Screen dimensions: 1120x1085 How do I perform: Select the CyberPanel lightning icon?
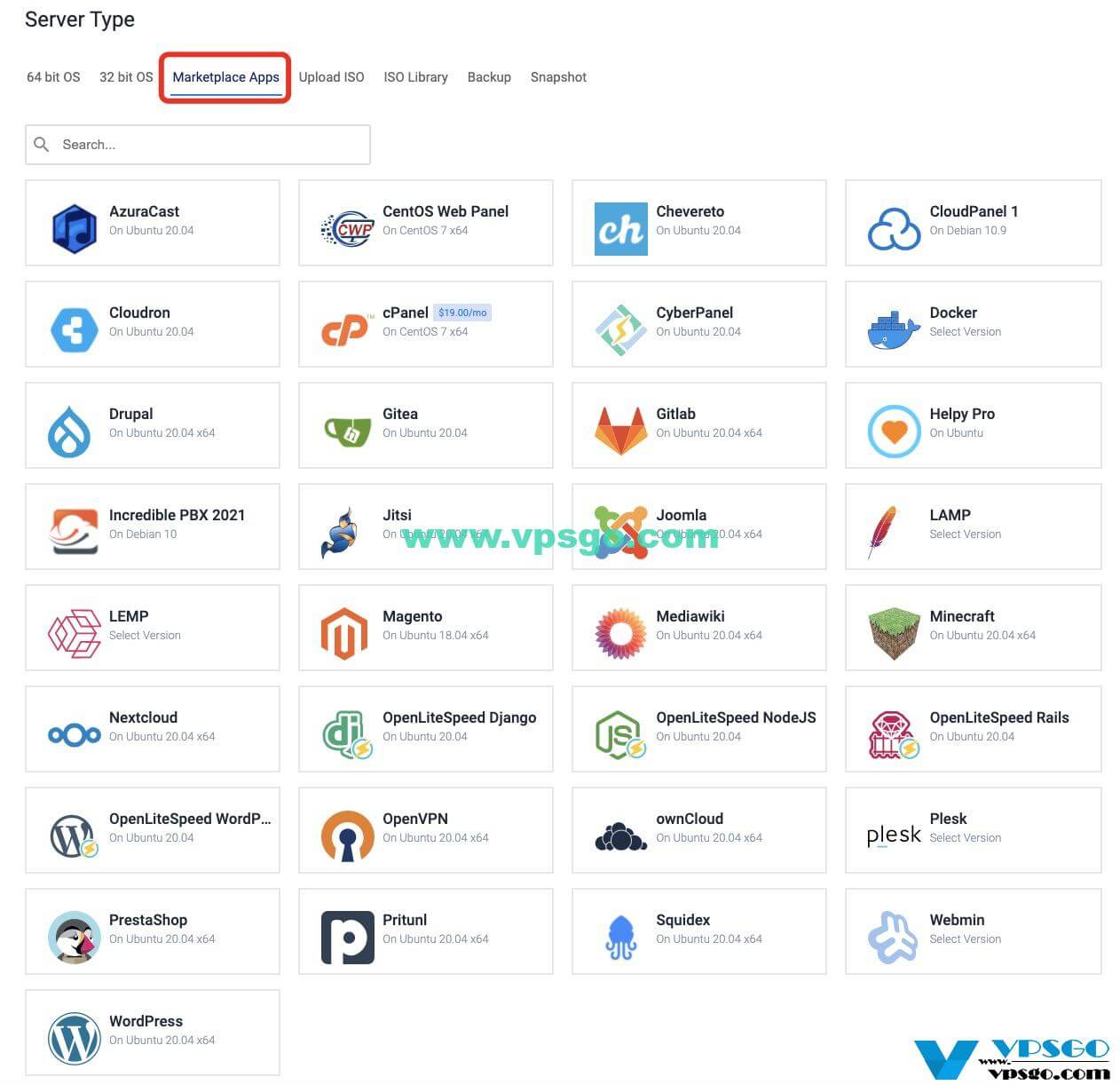[621, 330]
